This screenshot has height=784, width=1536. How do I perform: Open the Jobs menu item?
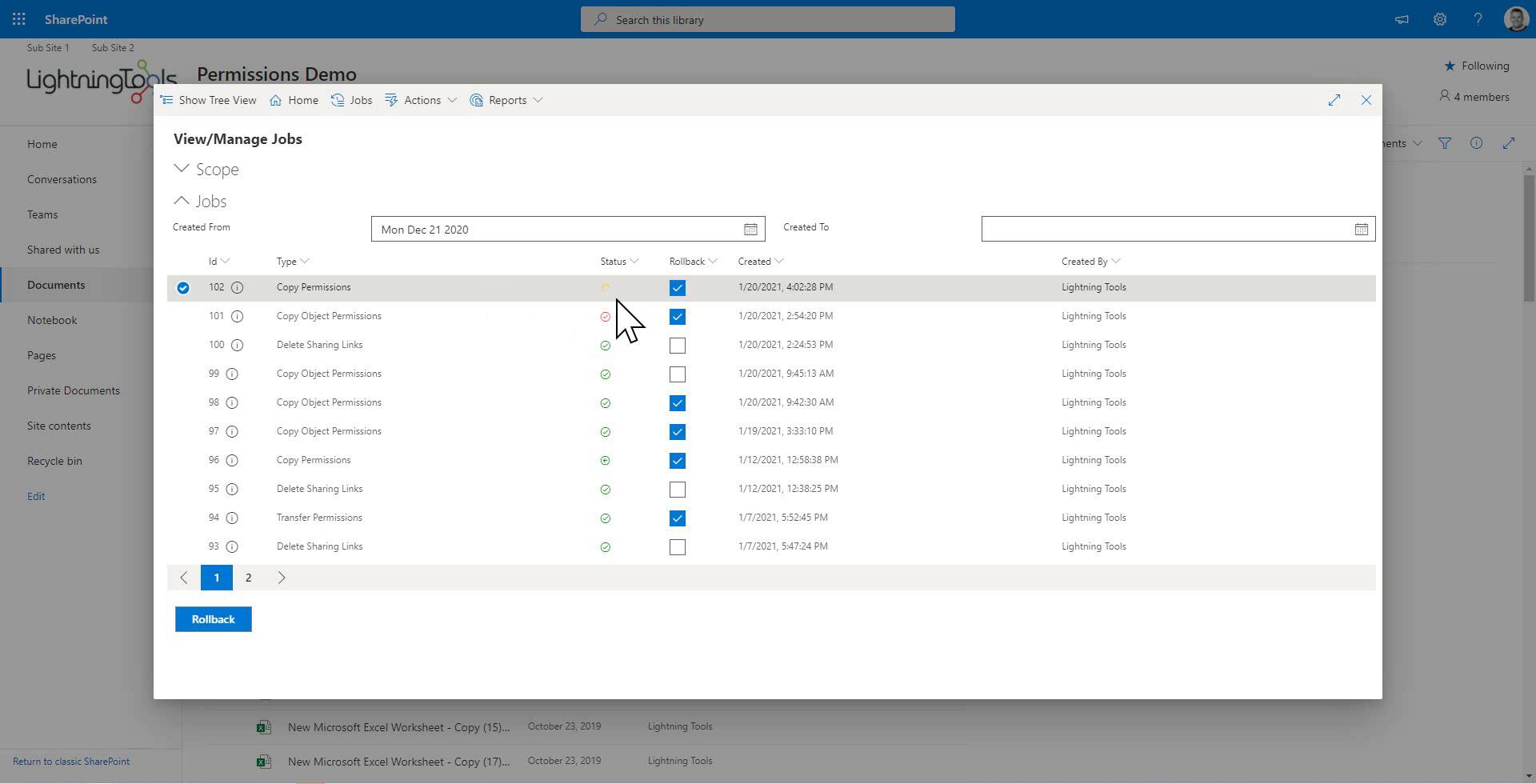point(352,100)
